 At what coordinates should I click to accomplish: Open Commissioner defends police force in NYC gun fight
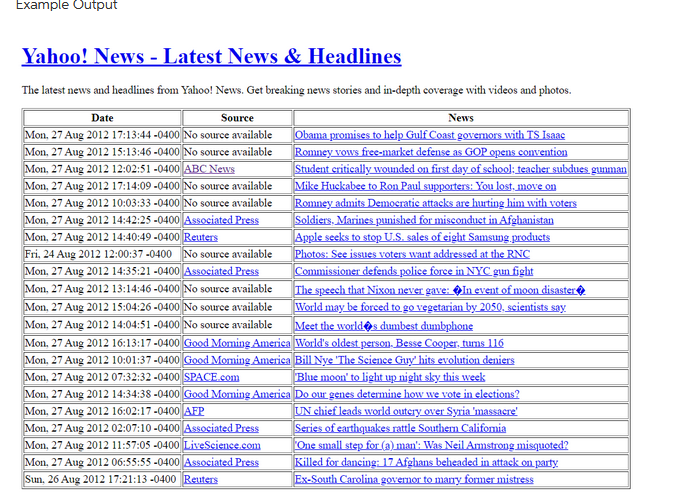(414, 271)
